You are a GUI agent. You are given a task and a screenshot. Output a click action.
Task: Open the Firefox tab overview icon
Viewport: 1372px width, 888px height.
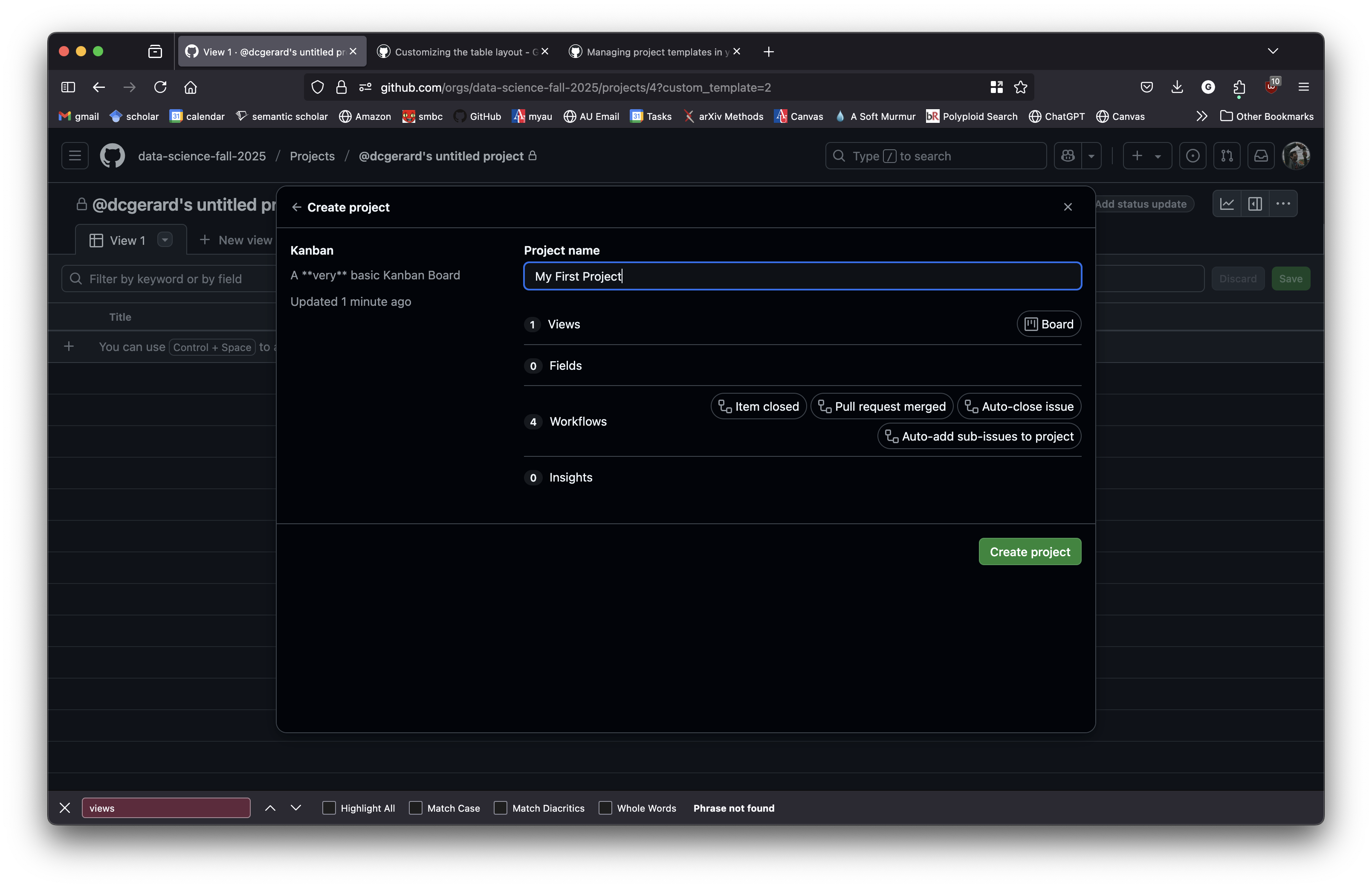[x=155, y=52]
